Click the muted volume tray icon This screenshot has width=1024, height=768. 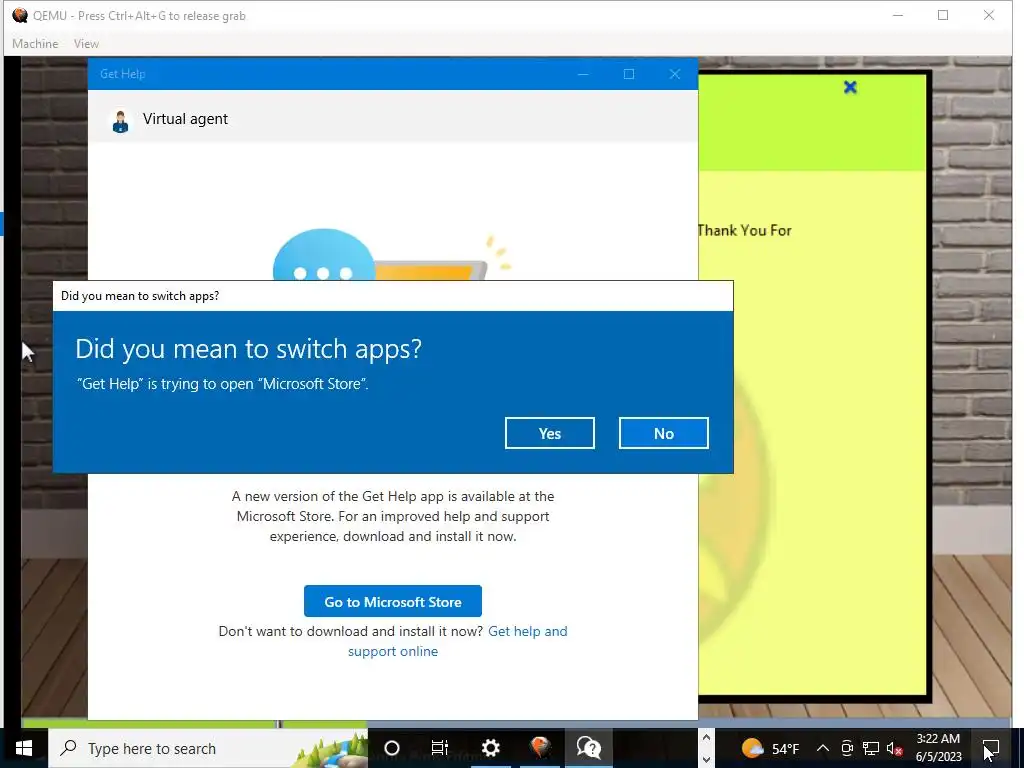[x=894, y=748]
